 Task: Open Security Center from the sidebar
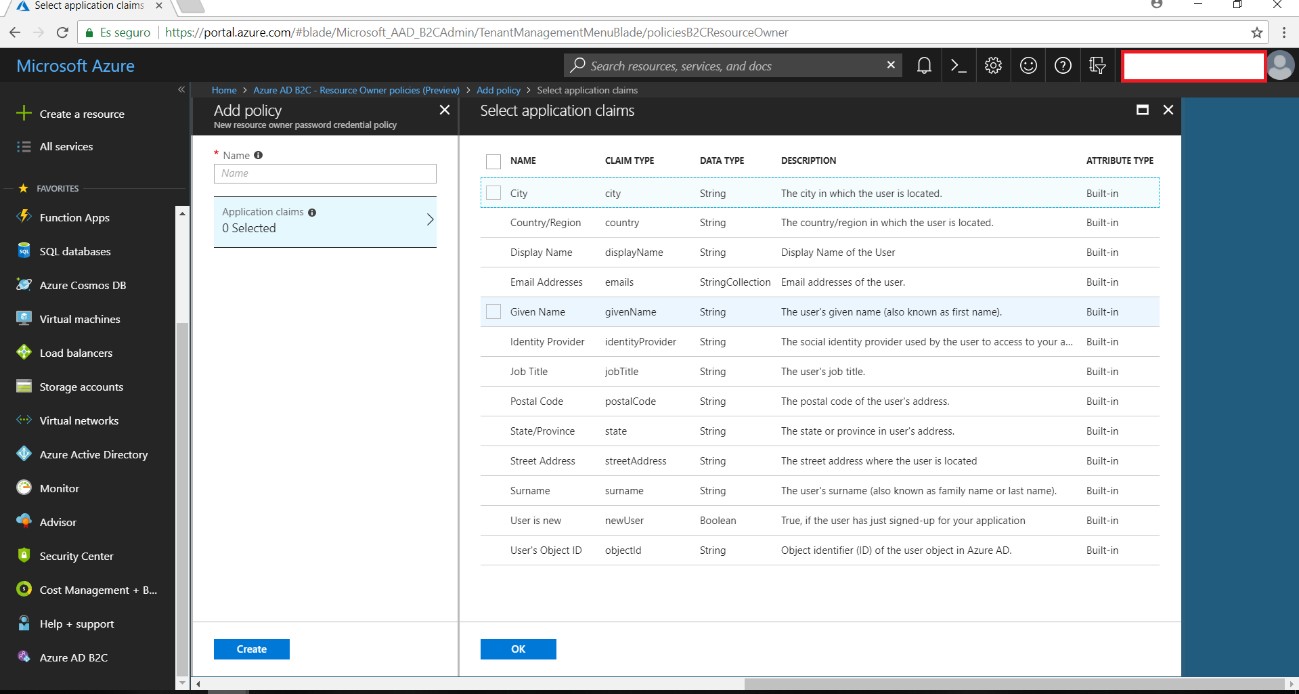click(x=76, y=556)
